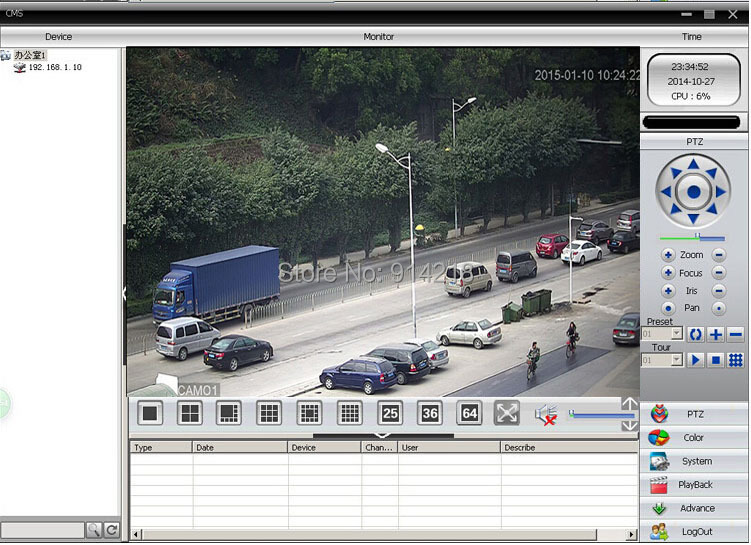Expand the 办公室1 device tree node
Image resolution: width=751 pixels, height=545 pixels.
point(5,55)
